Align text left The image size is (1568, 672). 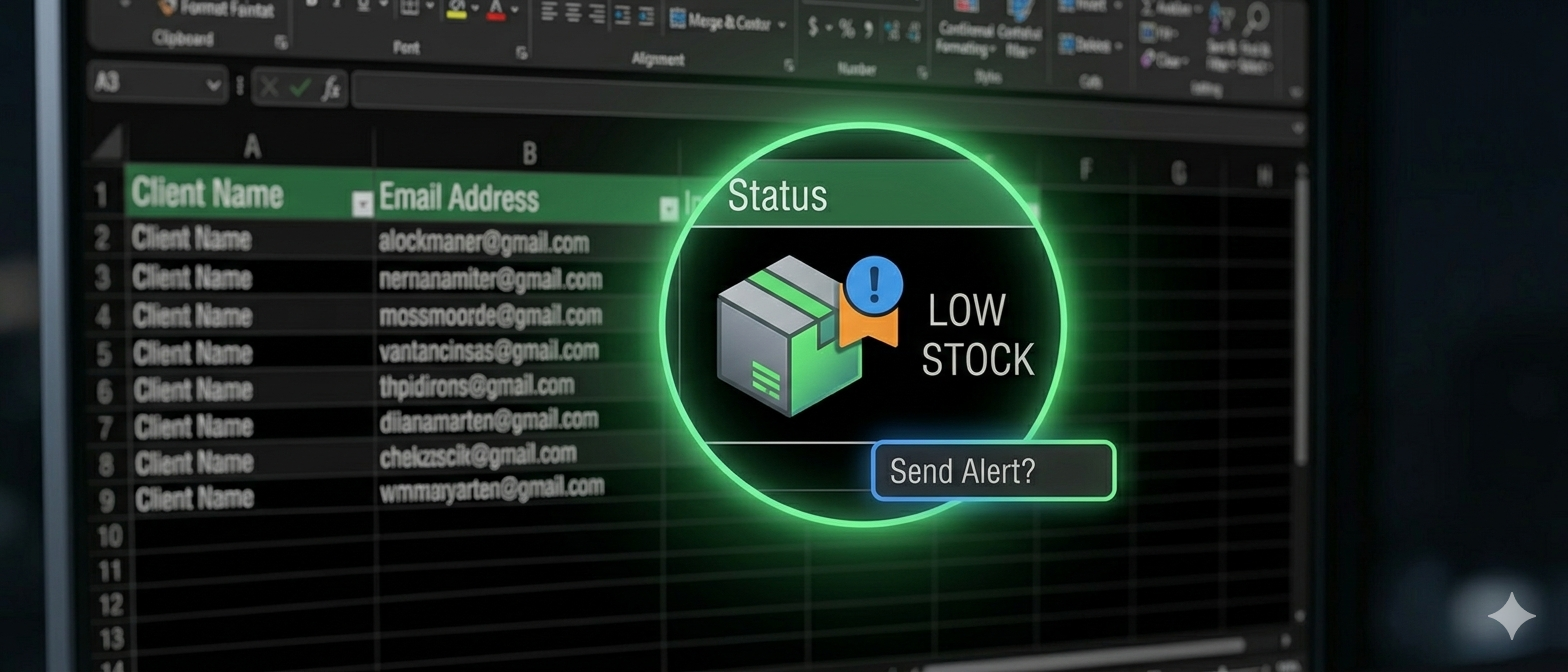pos(549,13)
